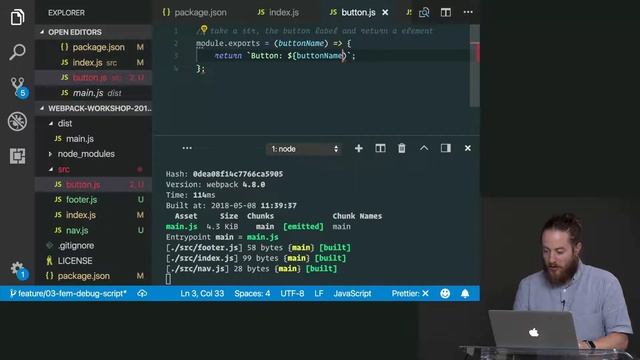640x360 pixels.
Task: Open Source Control view with badge 5
Action: 18,87
